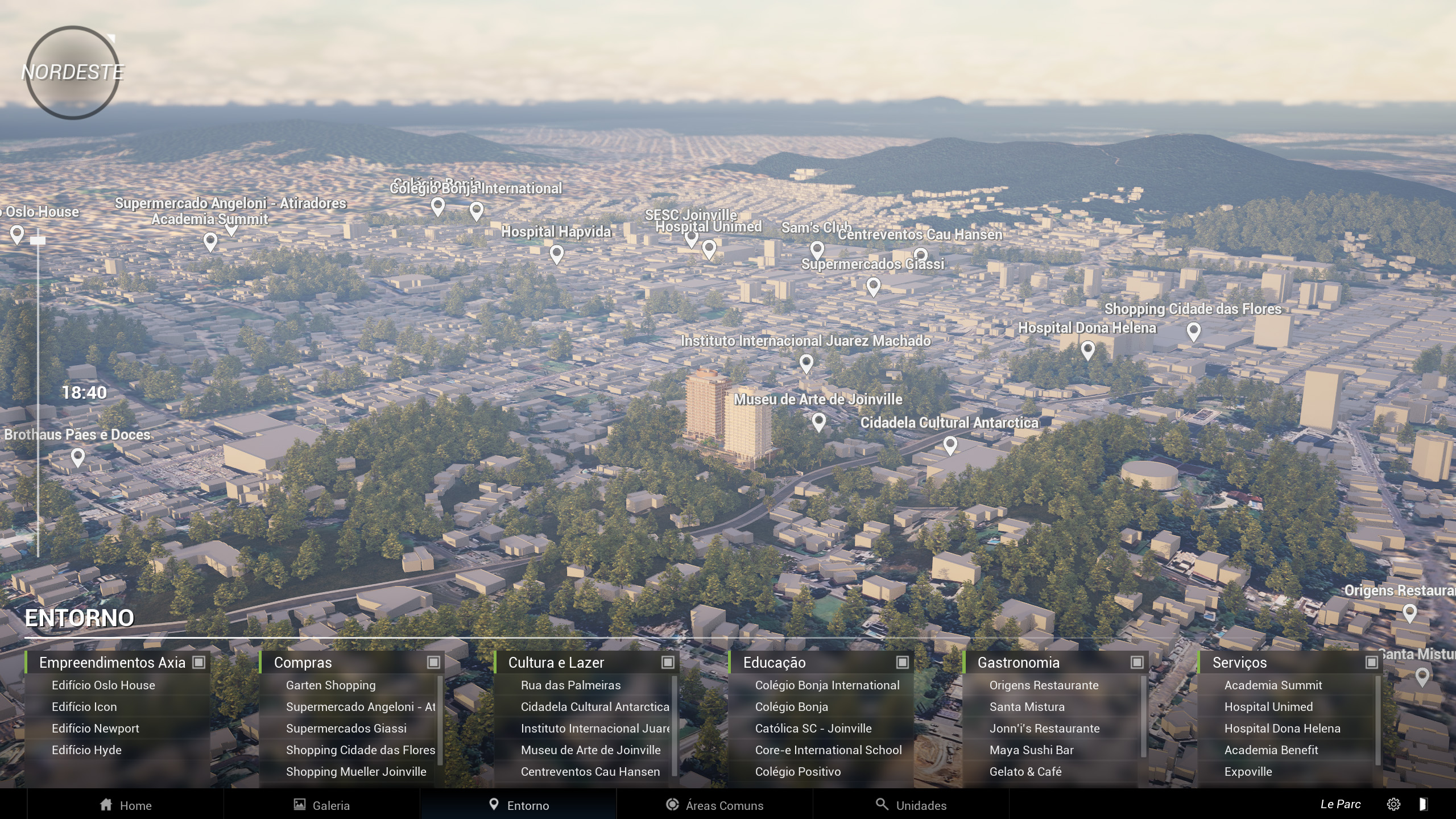
Task: Click the Cultura e Lazer list scrollbar
Action: 675,726
